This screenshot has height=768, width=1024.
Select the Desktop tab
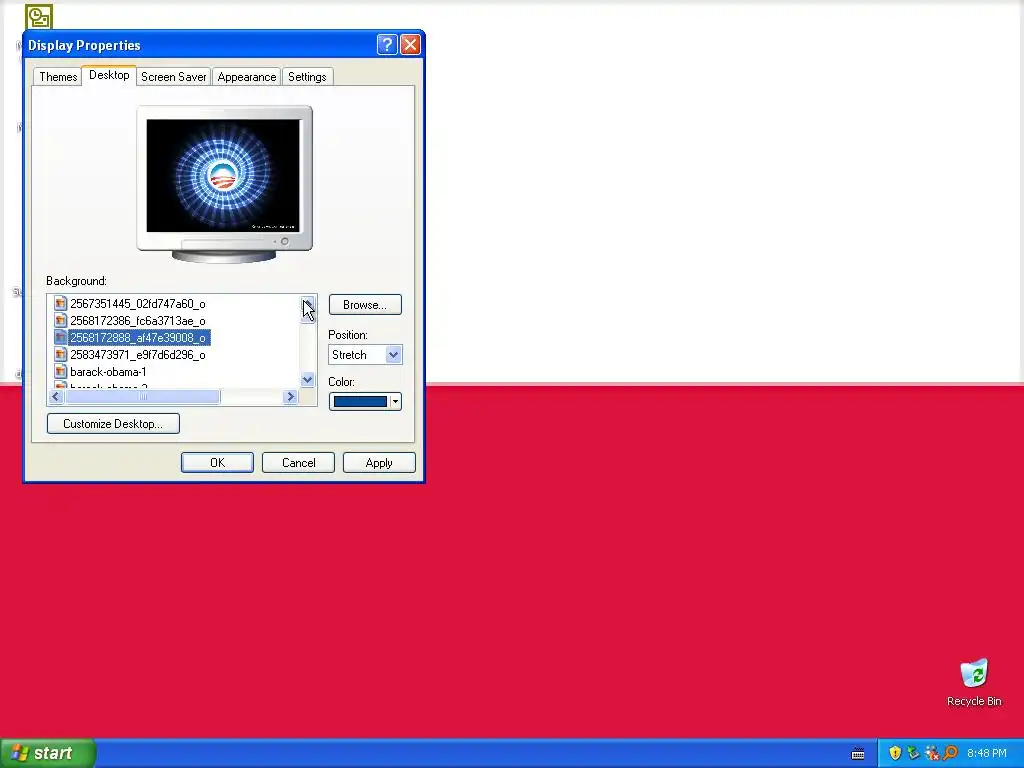tap(109, 75)
